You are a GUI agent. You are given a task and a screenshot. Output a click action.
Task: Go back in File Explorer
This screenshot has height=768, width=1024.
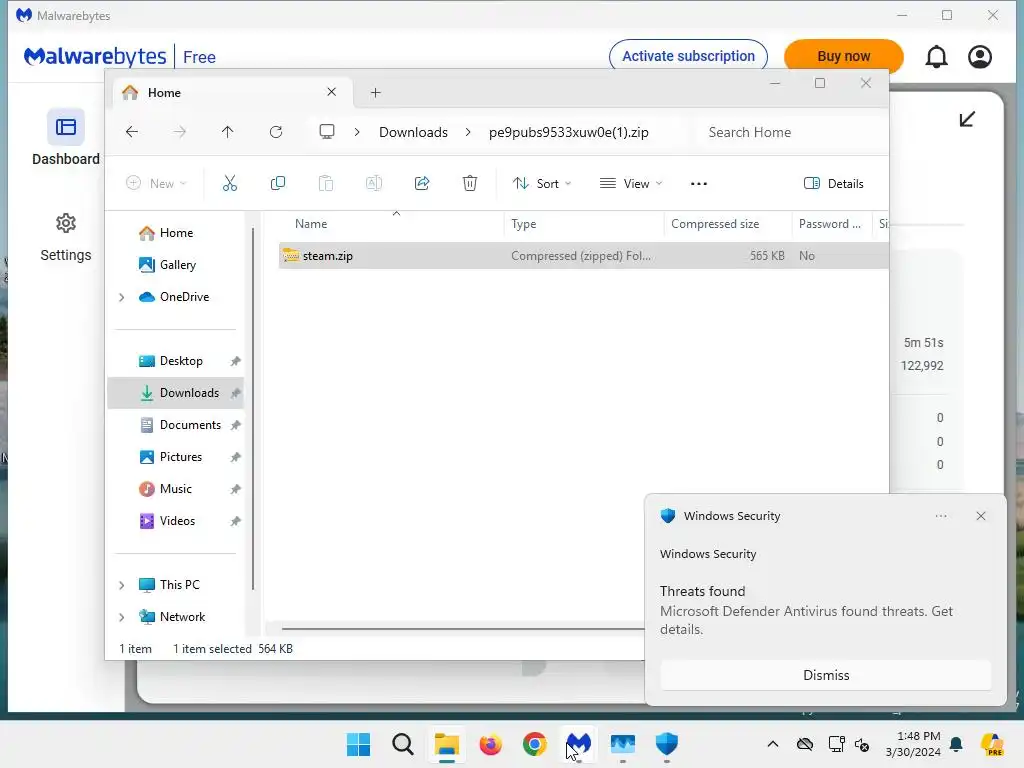click(x=132, y=132)
